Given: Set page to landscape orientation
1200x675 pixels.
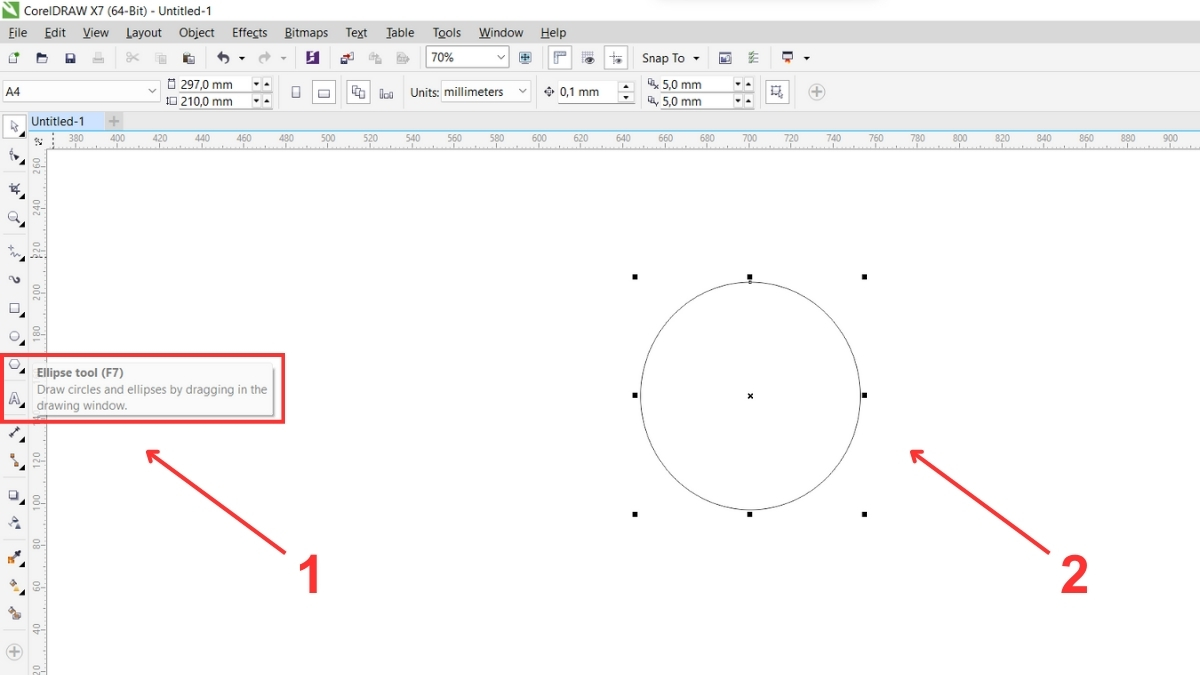Looking at the screenshot, I should [324, 92].
